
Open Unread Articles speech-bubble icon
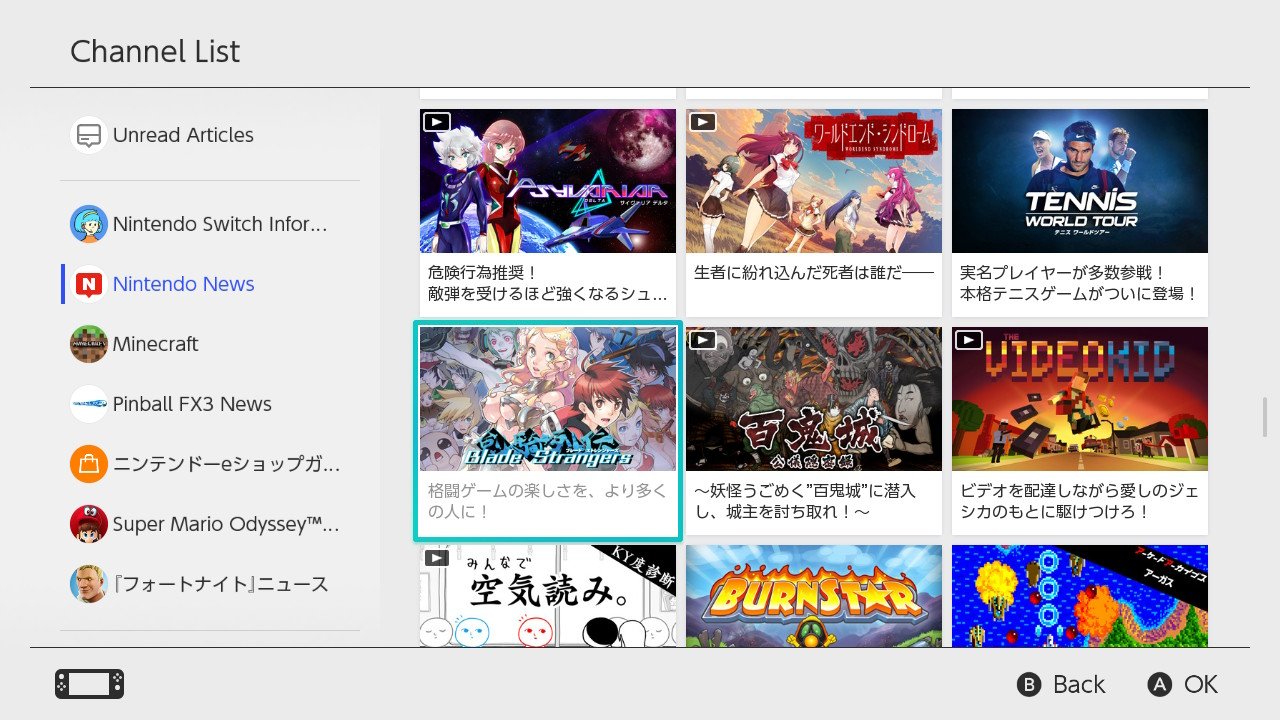[89, 134]
